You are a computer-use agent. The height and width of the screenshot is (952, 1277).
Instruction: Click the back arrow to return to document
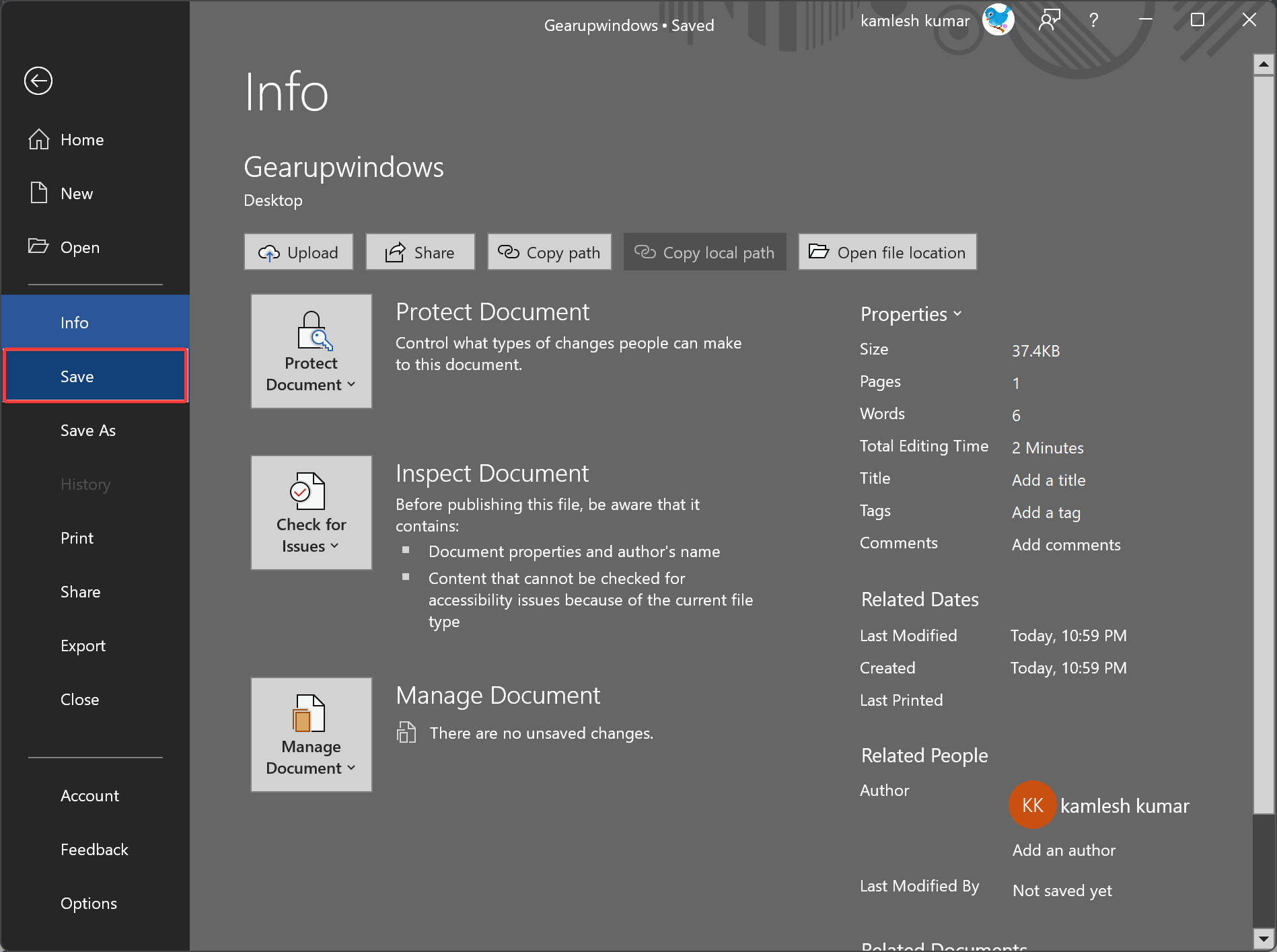pyautogui.click(x=38, y=81)
